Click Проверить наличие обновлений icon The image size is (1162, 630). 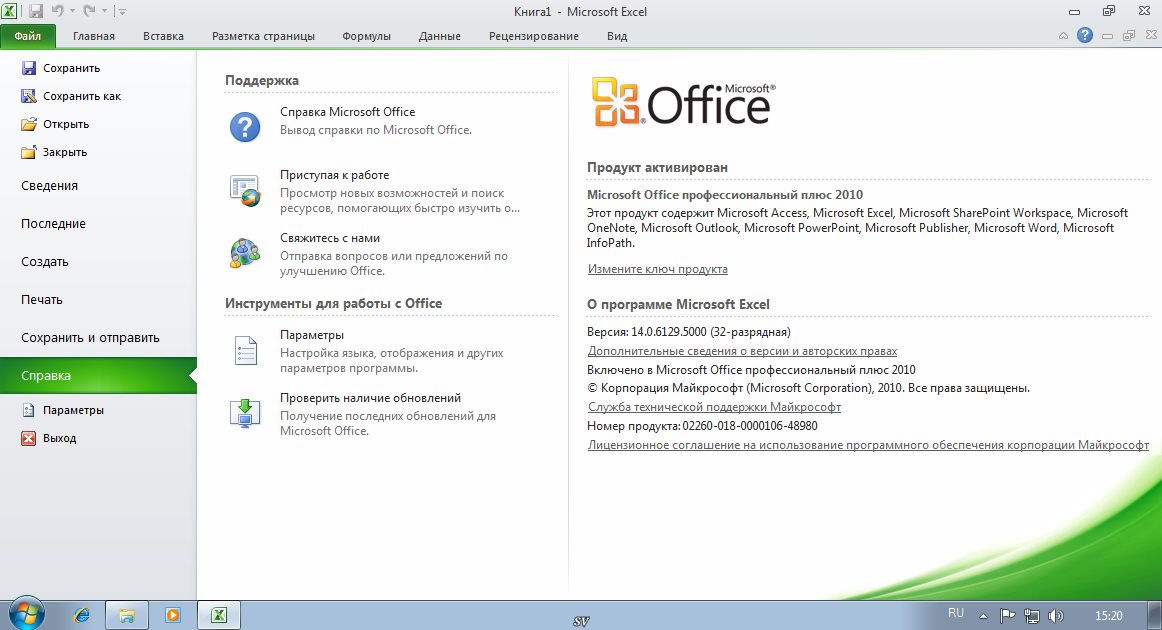[x=245, y=412]
